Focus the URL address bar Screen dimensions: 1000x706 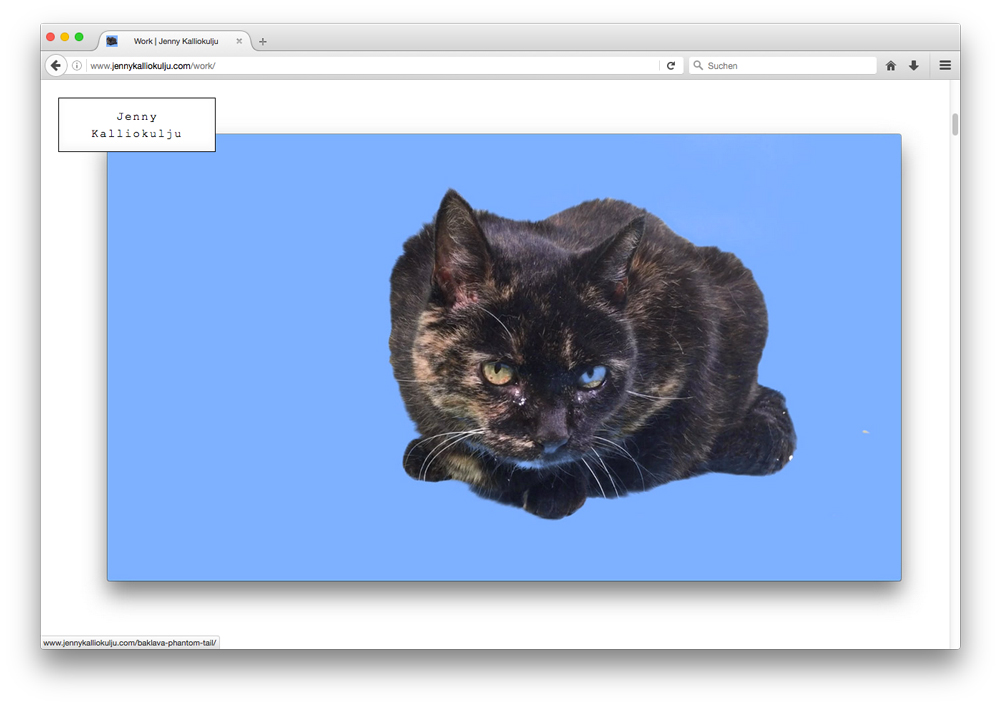click(x=372, y=65)
